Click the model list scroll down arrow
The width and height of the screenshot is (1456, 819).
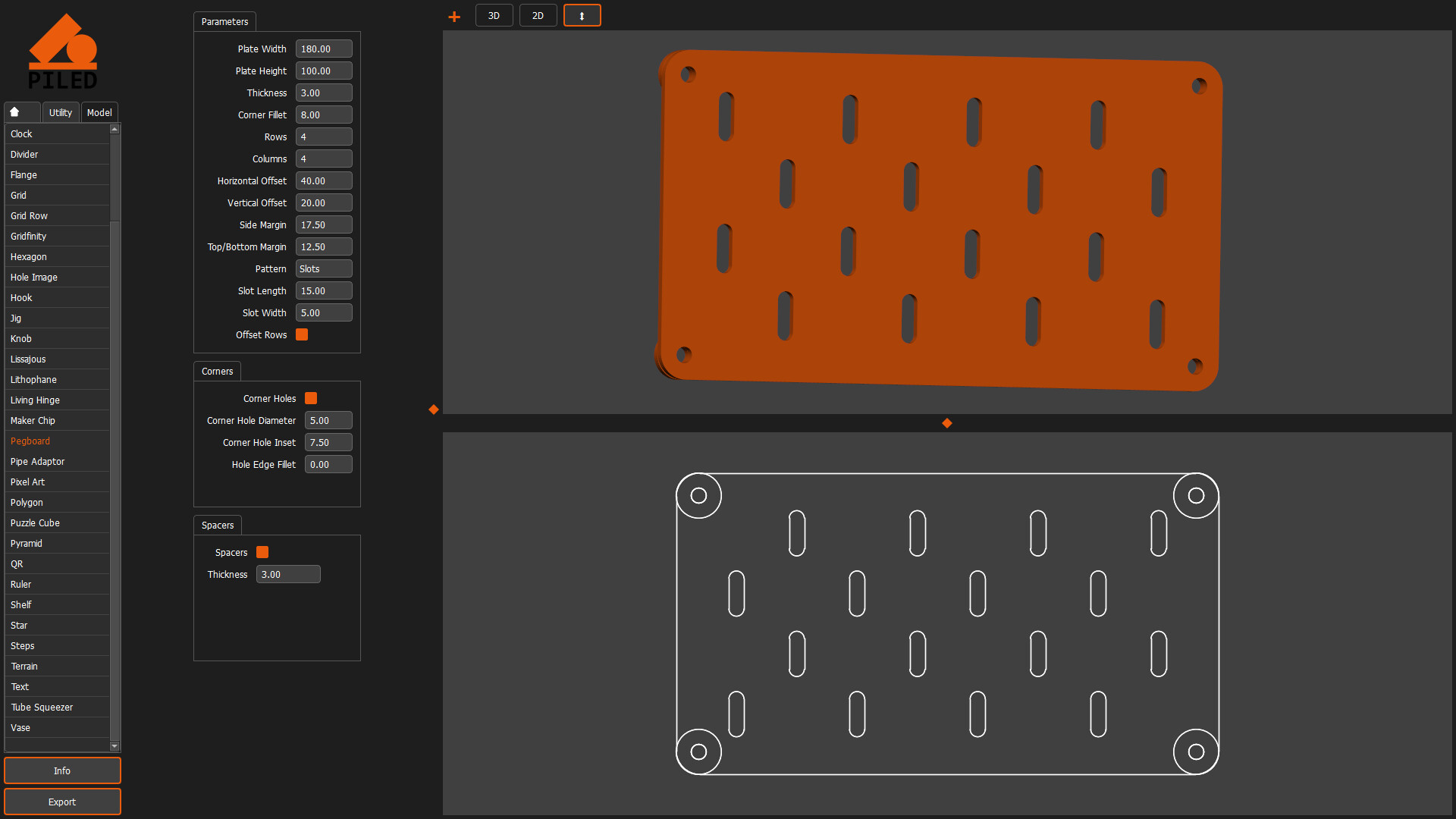115,746
